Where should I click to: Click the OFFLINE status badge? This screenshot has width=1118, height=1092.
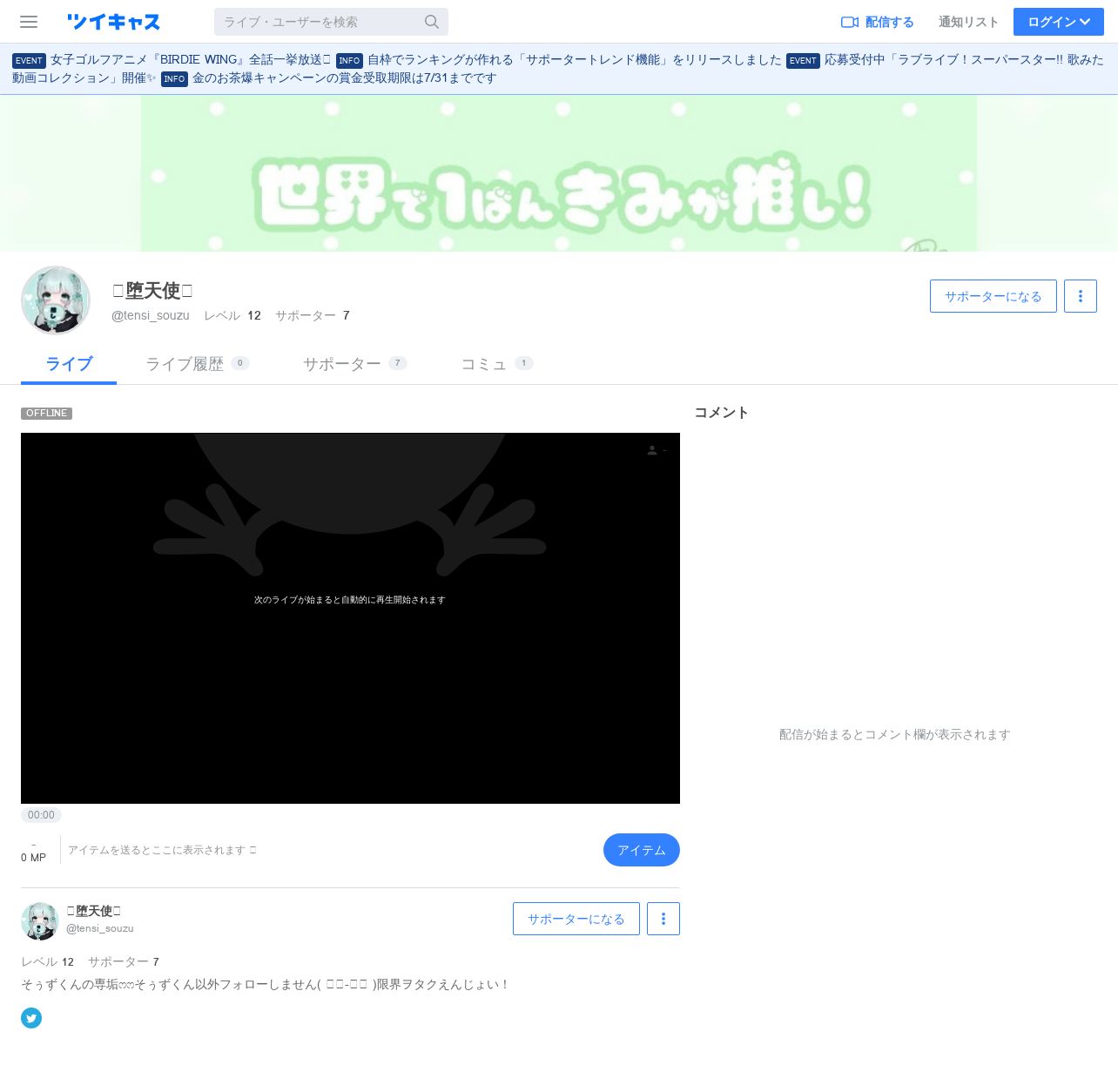point(46,414)
